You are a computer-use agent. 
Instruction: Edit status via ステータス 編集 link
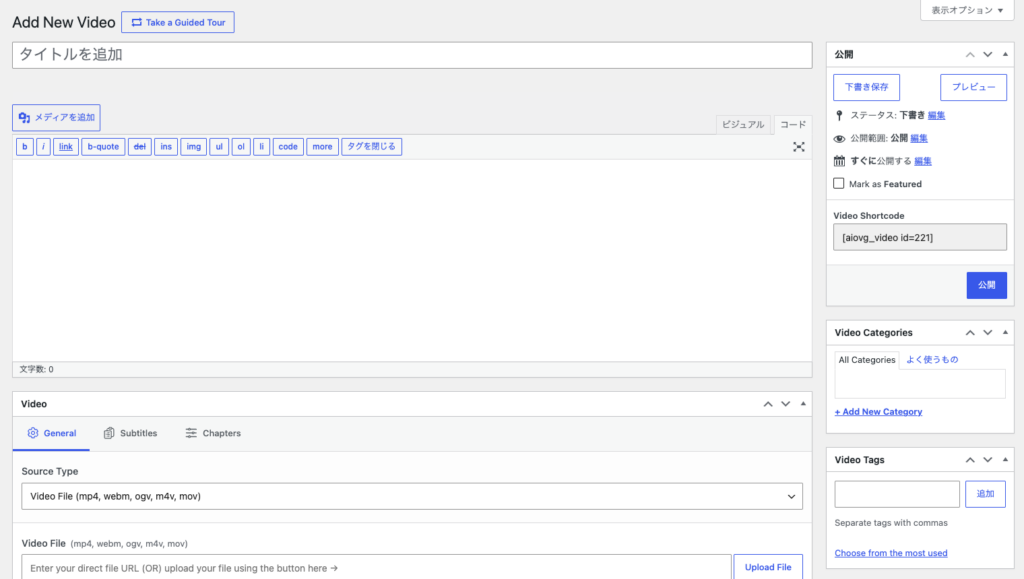pyautogui.click(x=936, y=116)
